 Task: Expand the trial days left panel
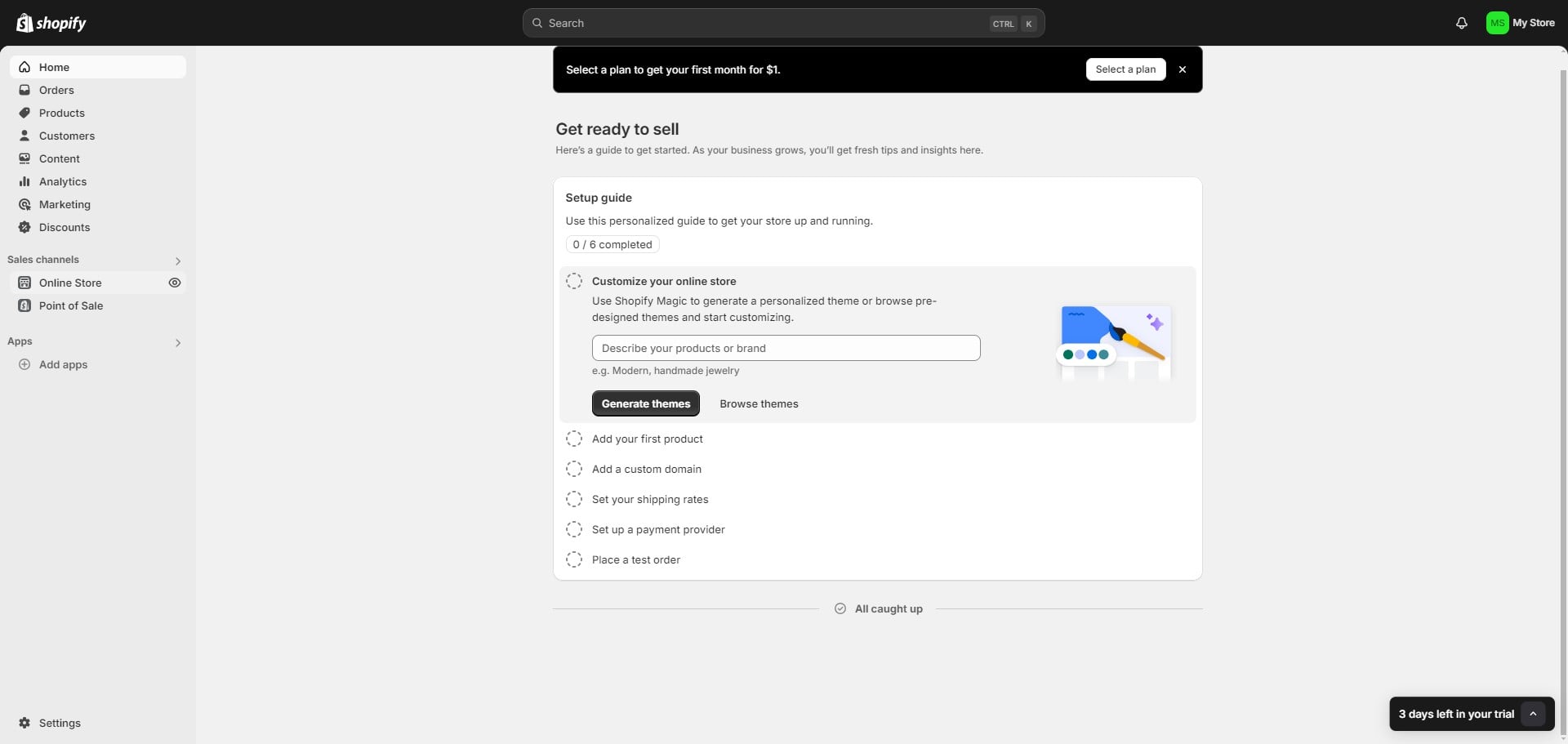click(x=1533, y=714)
